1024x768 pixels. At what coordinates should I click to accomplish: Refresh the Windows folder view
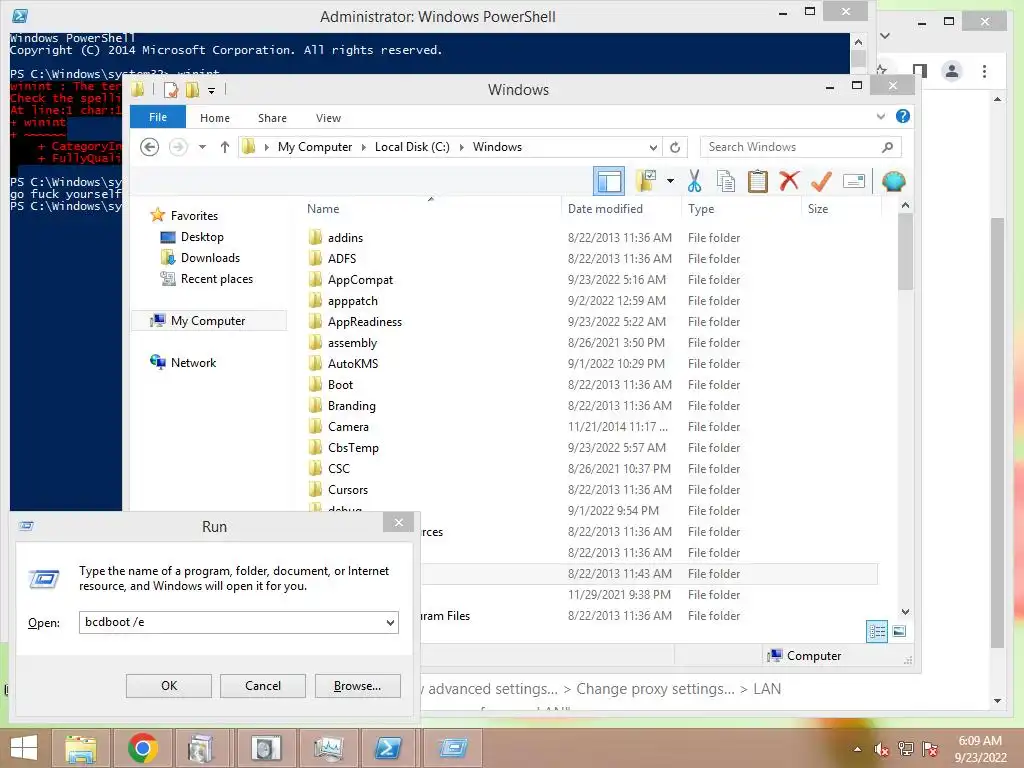pos(675,147)
